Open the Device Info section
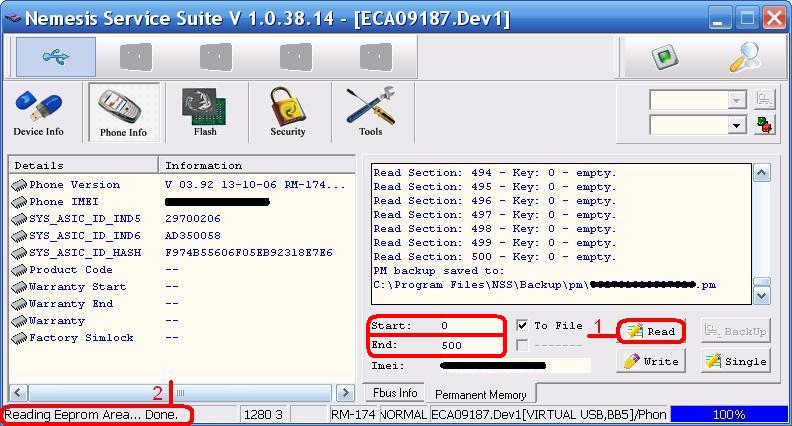The image size is (792, 426). tap(39, 113)
